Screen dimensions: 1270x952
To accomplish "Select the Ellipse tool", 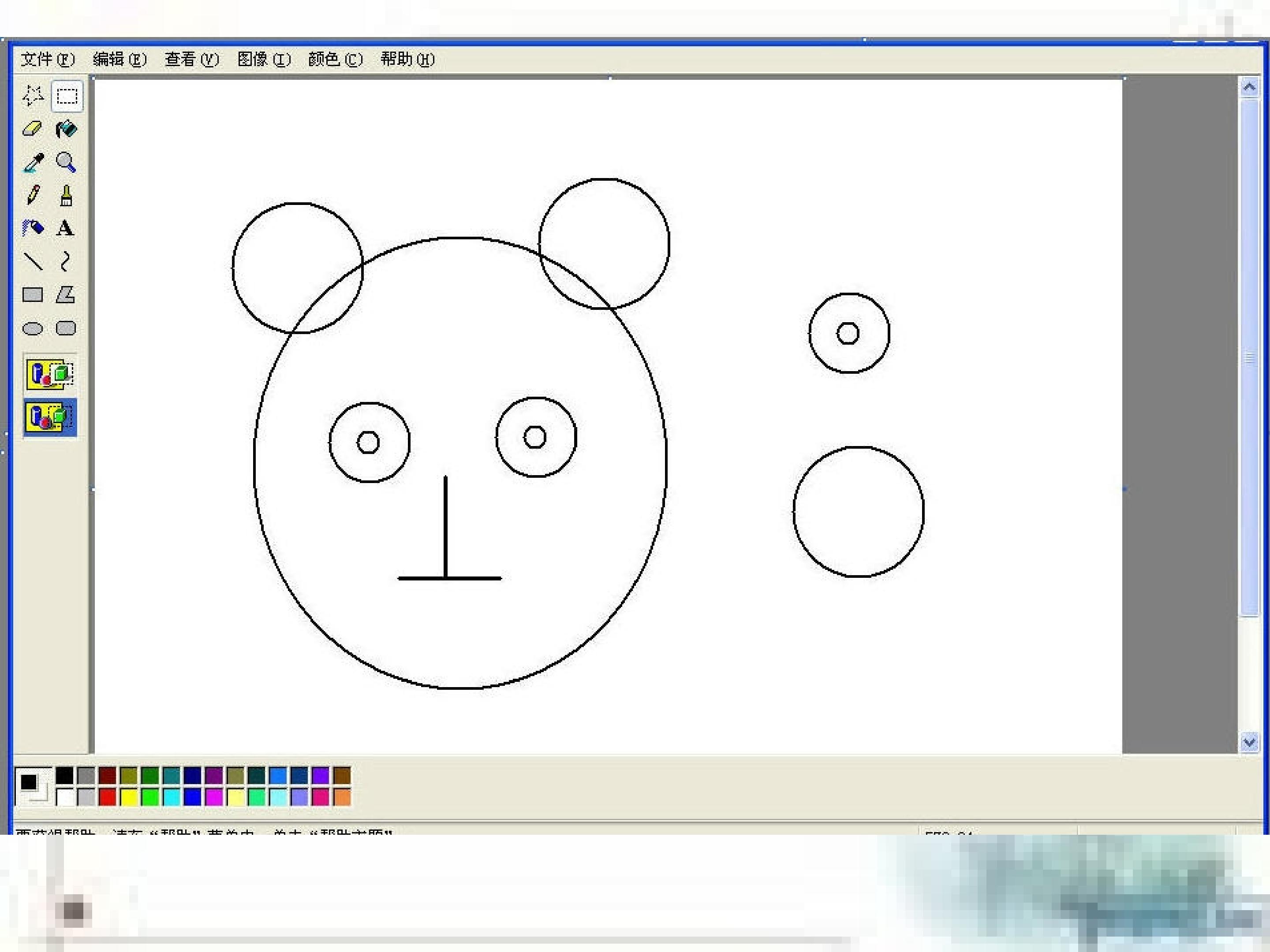I will [x=33, y=328].
